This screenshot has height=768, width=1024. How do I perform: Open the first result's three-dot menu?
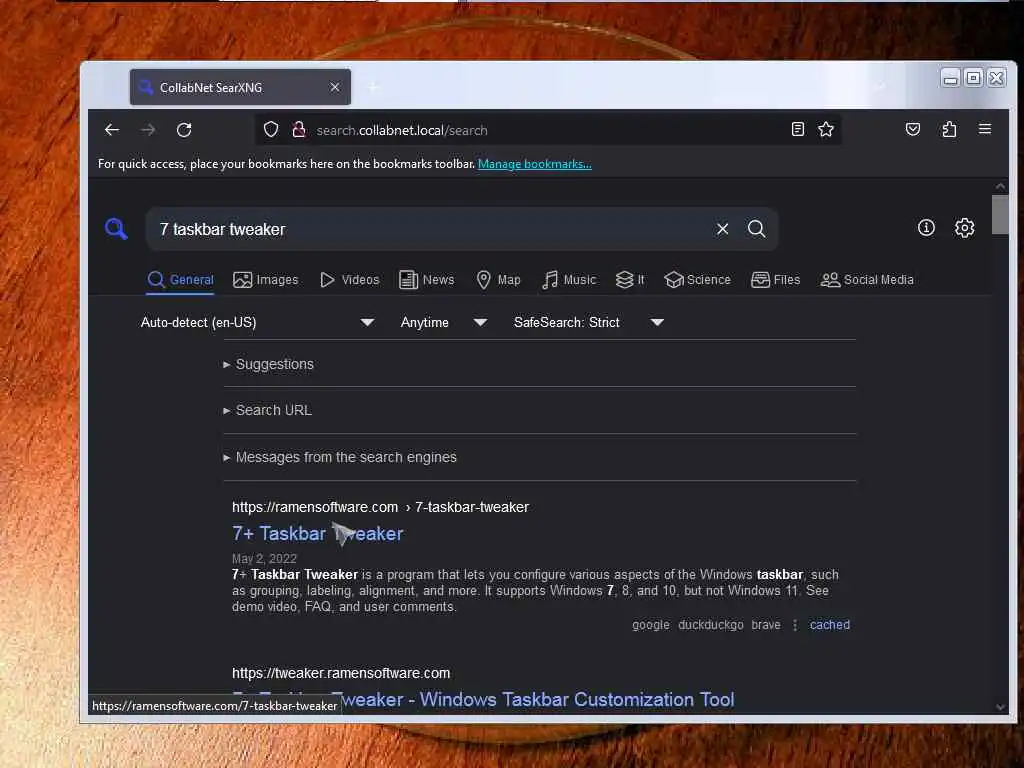point(795,625)
